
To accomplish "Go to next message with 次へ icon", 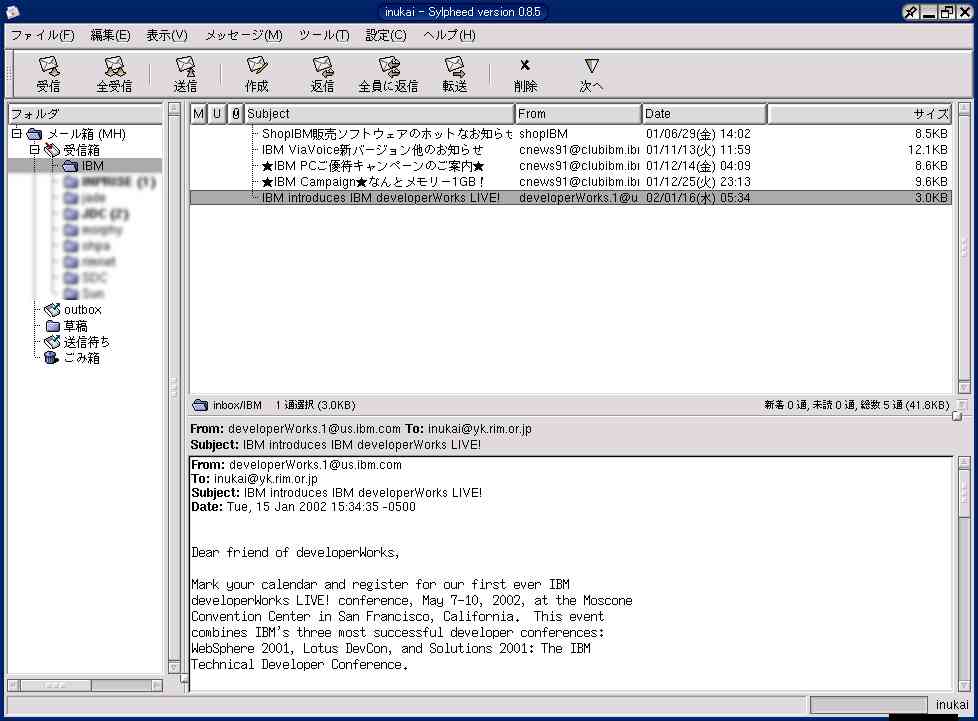I will pos(591,74).
